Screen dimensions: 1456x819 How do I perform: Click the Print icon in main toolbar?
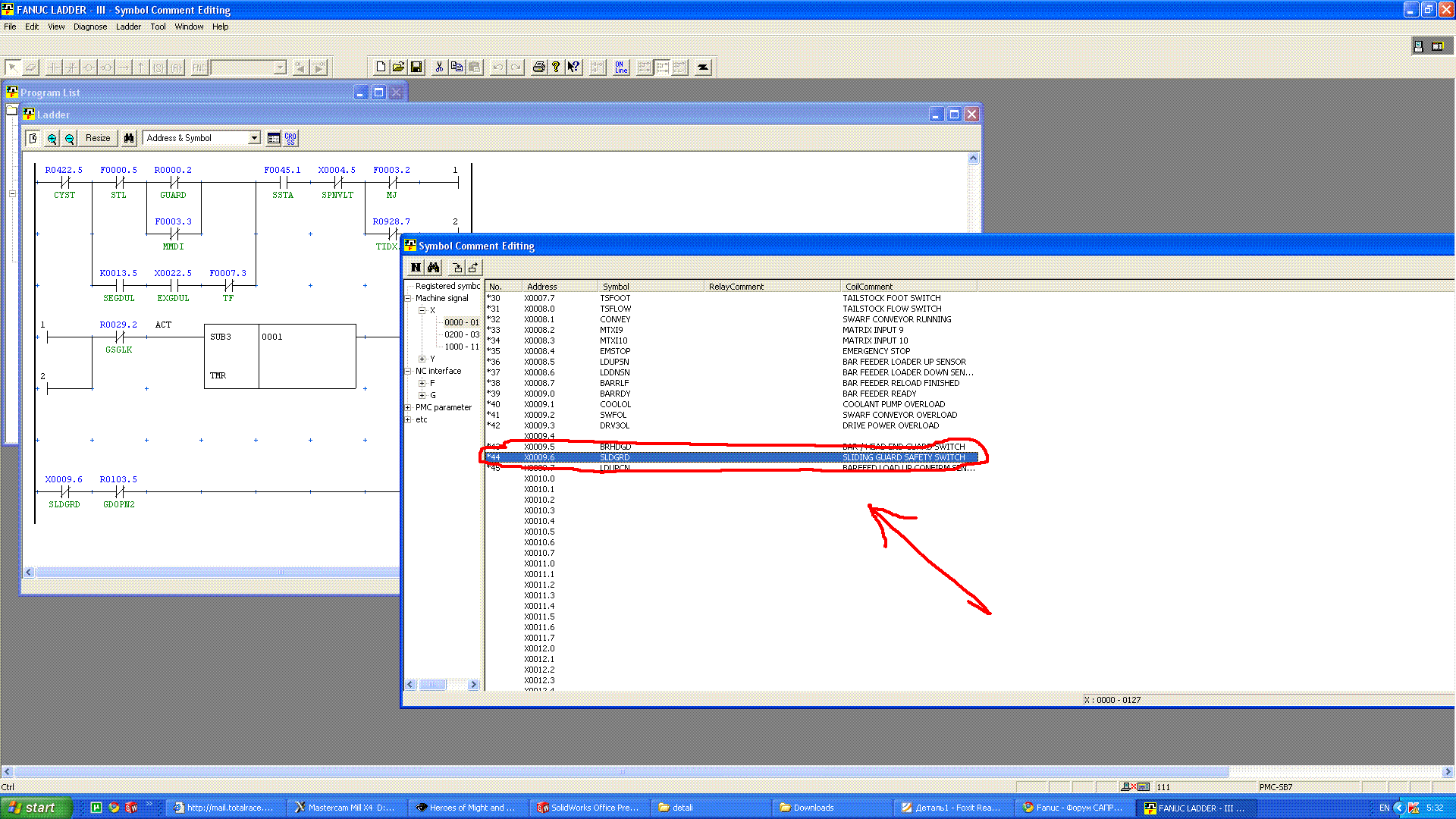pyautogui.click(x=538, y=67)
